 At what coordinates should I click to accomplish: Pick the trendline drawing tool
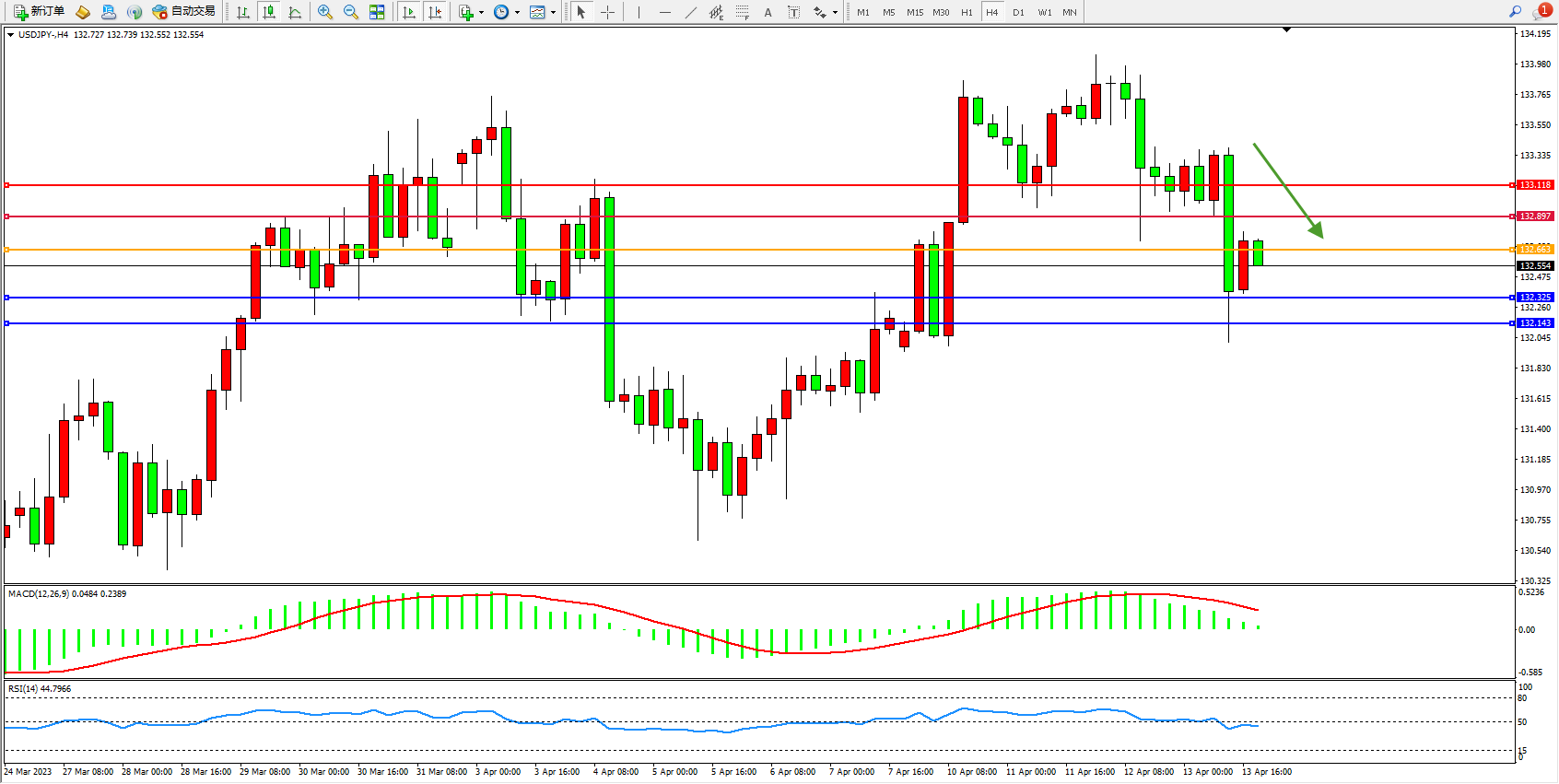pyautogui.click(x=690, y=12)
